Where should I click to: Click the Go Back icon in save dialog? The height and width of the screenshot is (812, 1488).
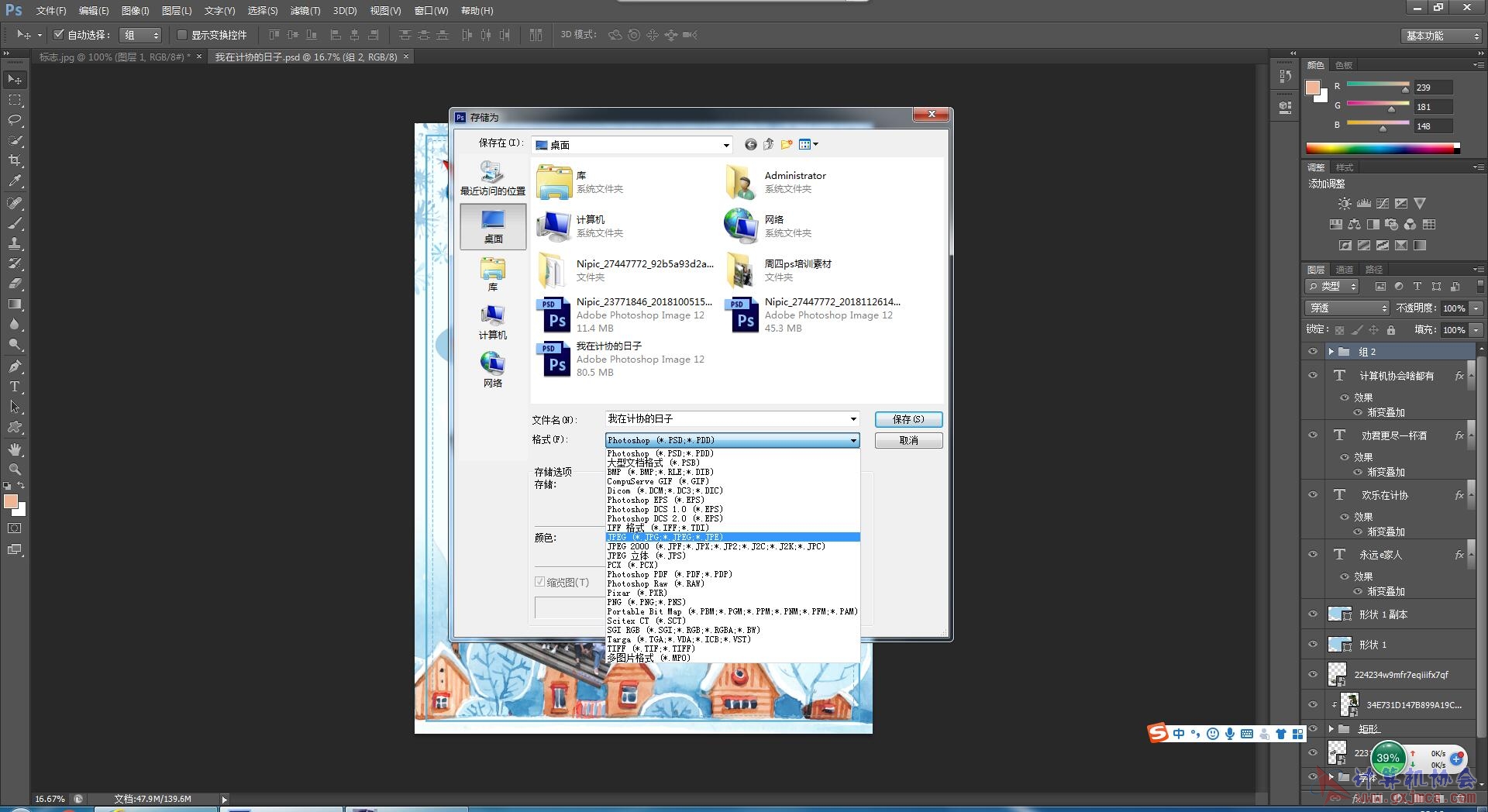[x=750, y=145]
